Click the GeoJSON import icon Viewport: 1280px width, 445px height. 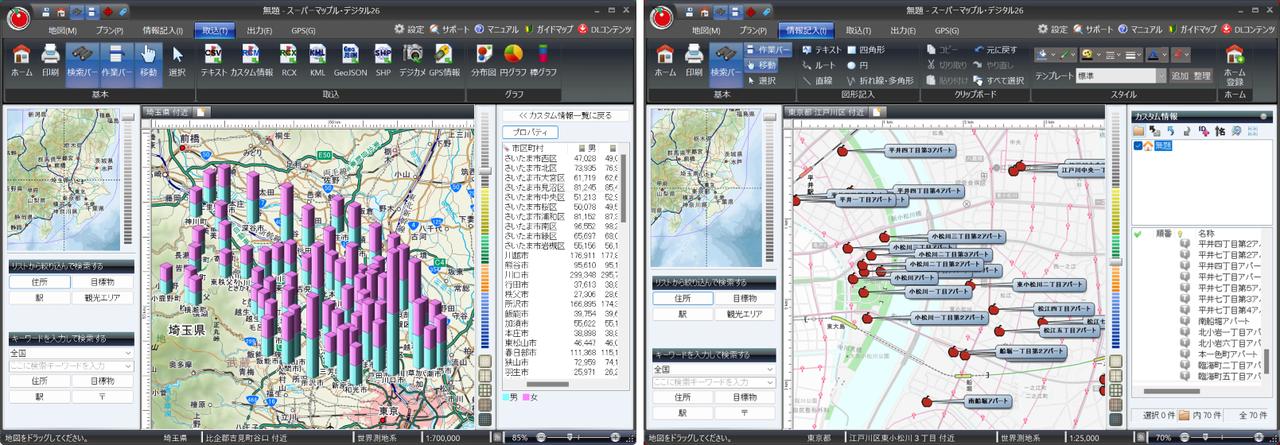[350, 60]
